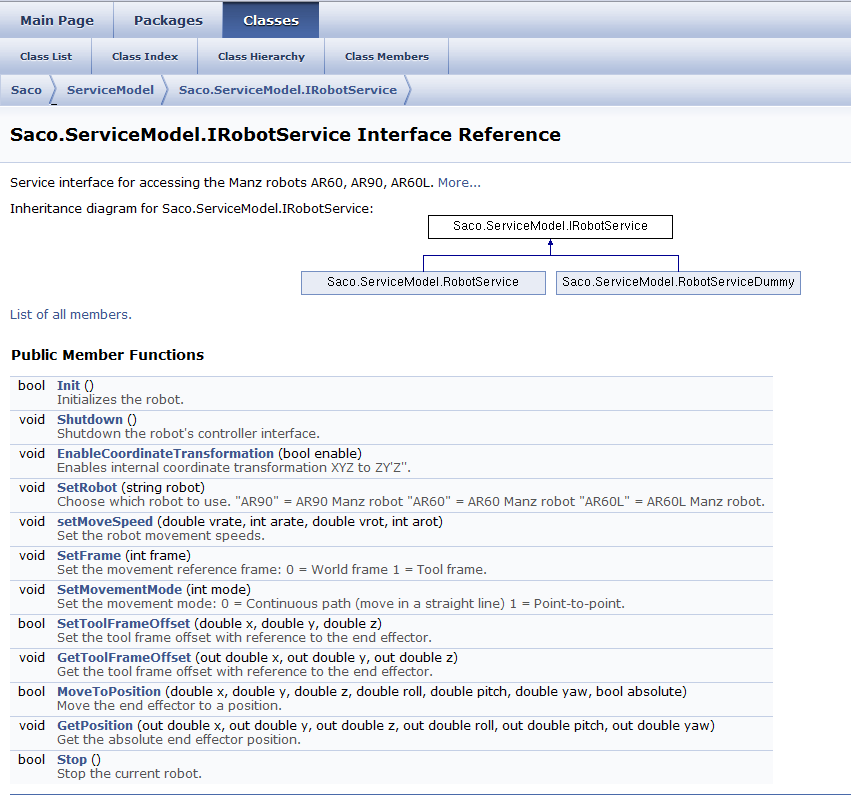Switch to the Packages tab
The image size is (851, 798).
[x=168, y=20]
